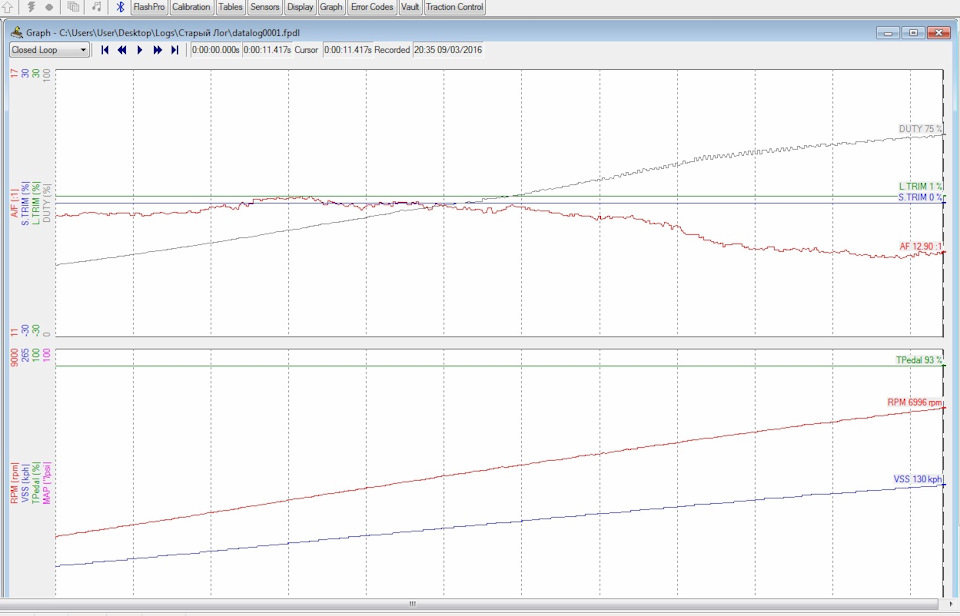960x616 pixels.
Task: Click the recorded date 20:35 09/03/2016
Action: 448,50
